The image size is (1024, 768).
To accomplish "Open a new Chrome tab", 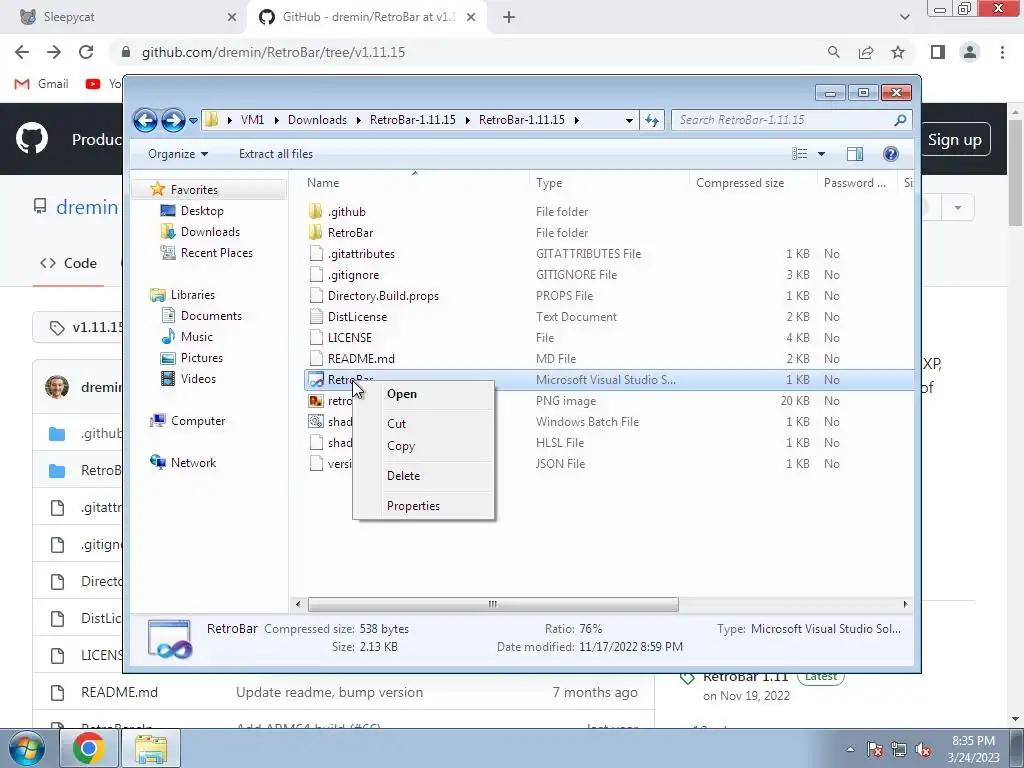I will pyautogui.click(x=509, y=18).
